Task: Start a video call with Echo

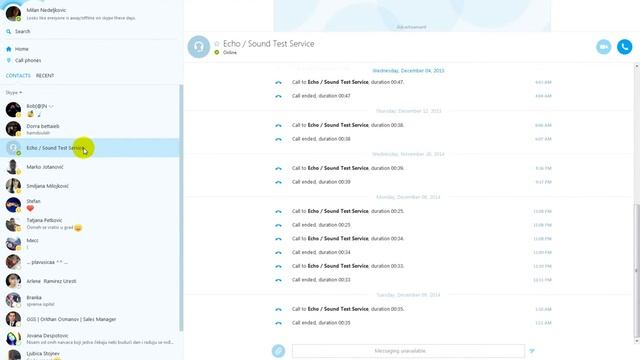Action: [x=603, y=47]
